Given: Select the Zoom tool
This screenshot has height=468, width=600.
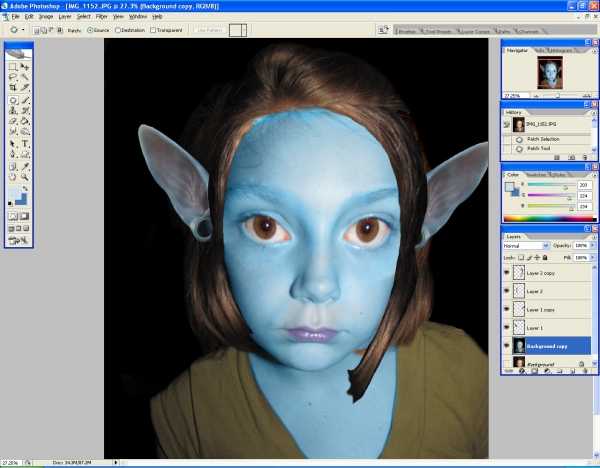Looking at the screenshot, I should [x=25, y=177].
